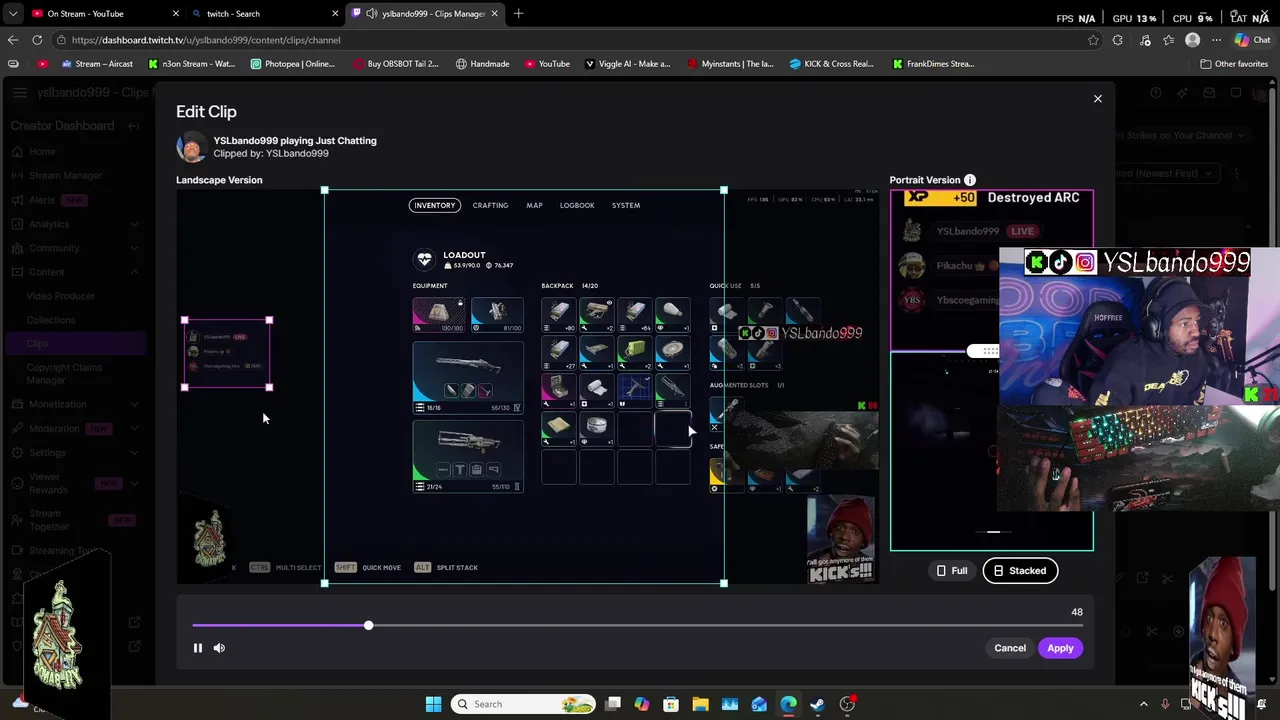The height and width of the screenshot is (720, 1280).
Task: Open File Explorer from the taskbar
Action: point(700,704)
